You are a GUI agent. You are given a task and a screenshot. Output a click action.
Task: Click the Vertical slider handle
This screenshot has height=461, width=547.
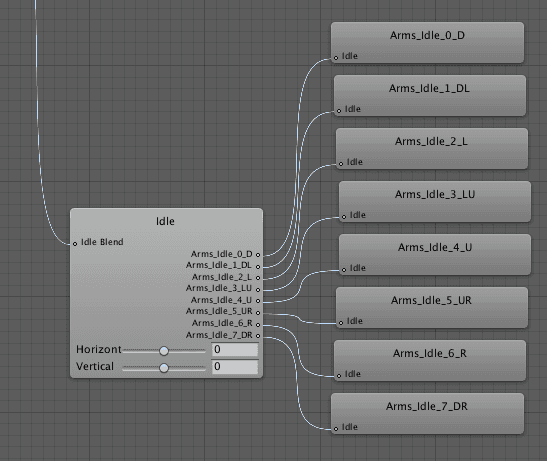click(x=164, y=368)
